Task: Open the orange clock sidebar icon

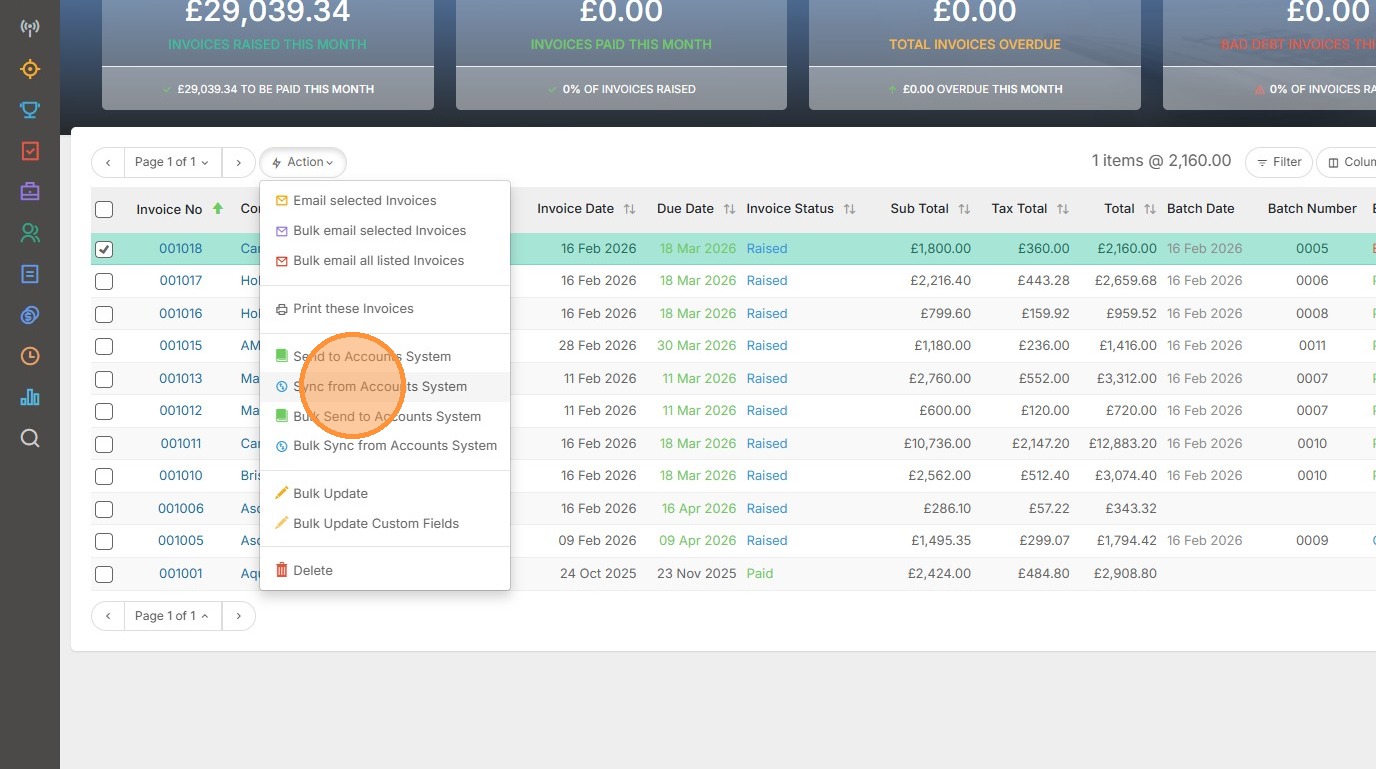Action: tap(30, 356)
